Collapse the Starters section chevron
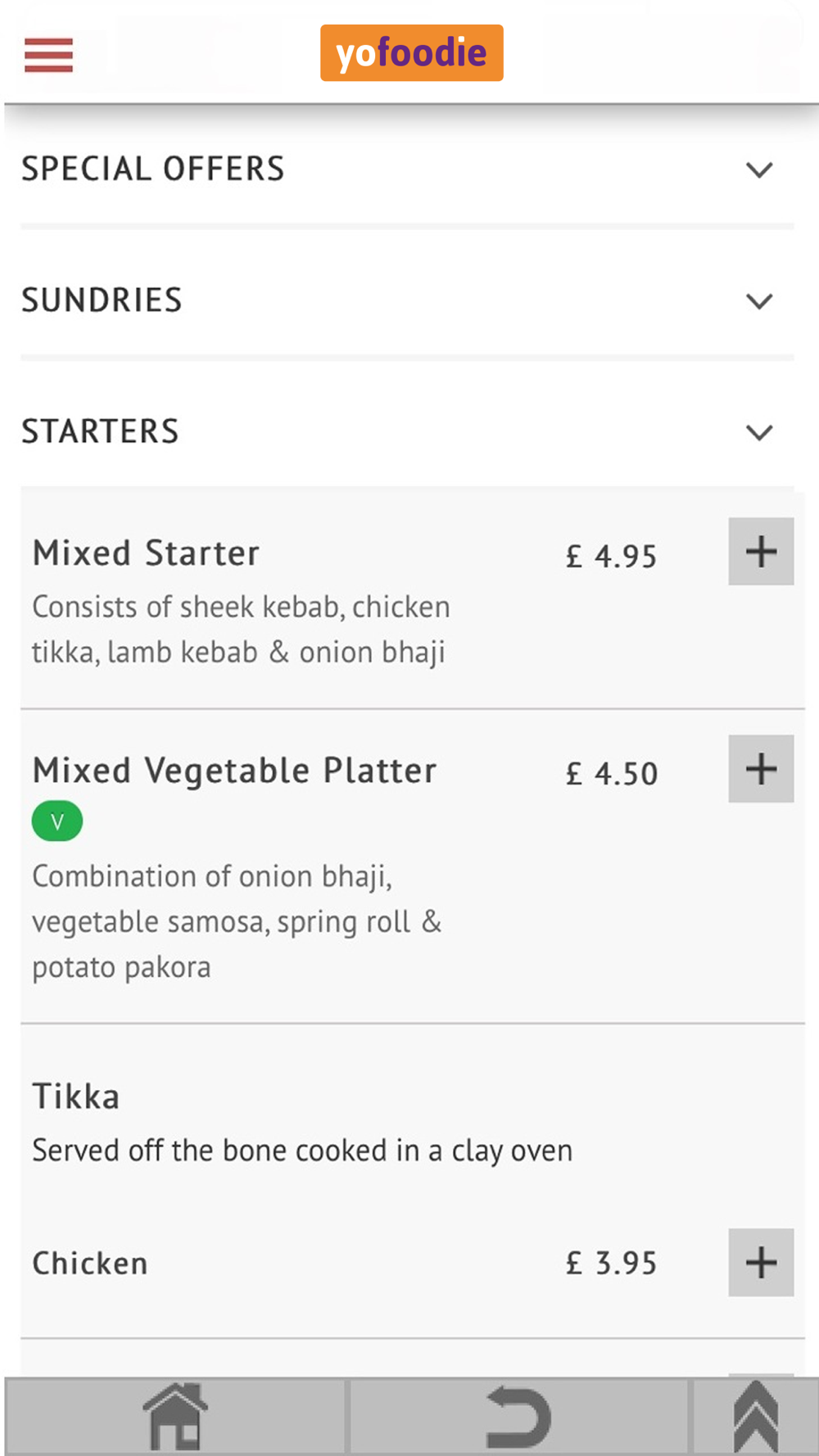 (x=759, y=432)
